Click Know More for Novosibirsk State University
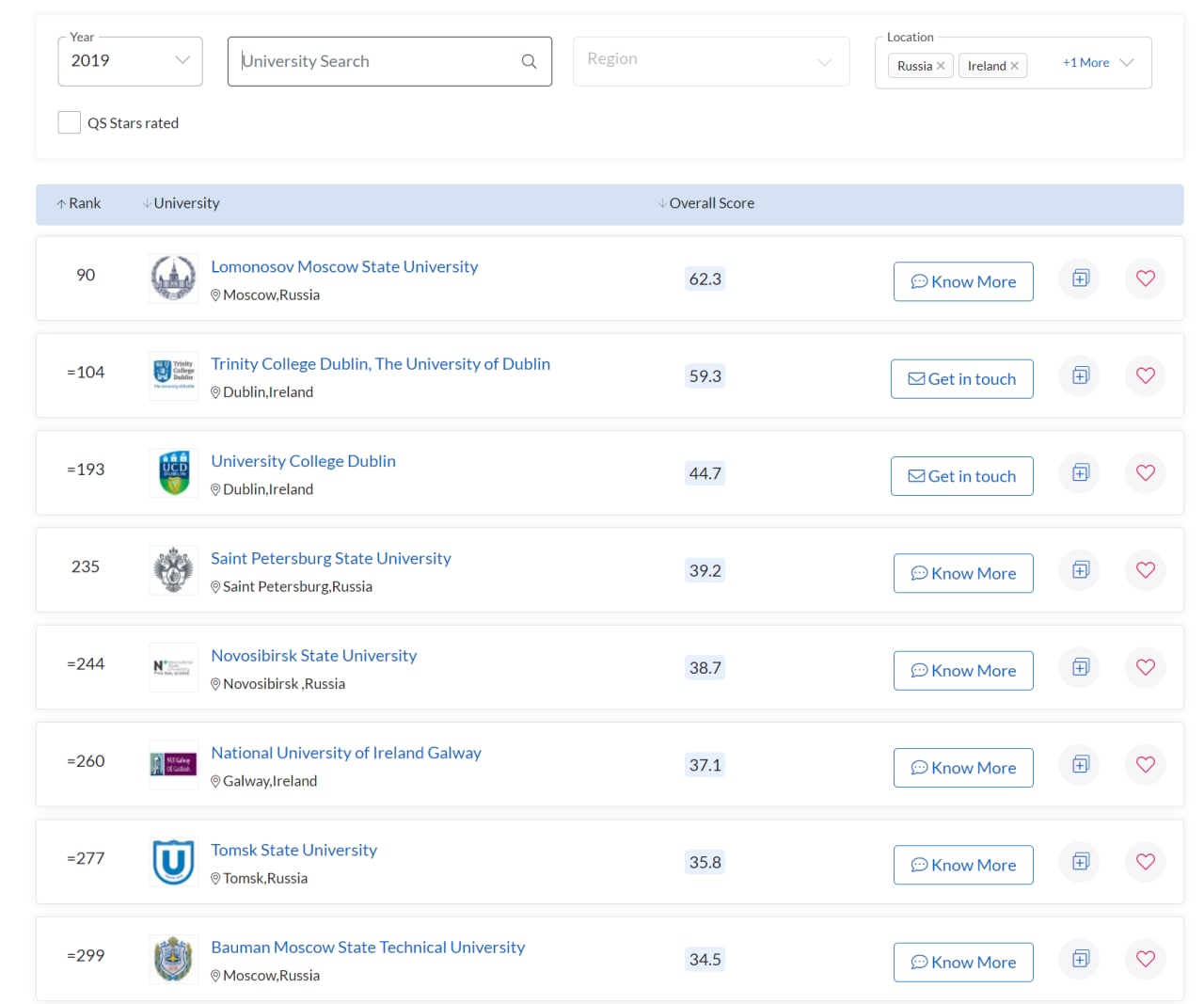 [963, 671]
